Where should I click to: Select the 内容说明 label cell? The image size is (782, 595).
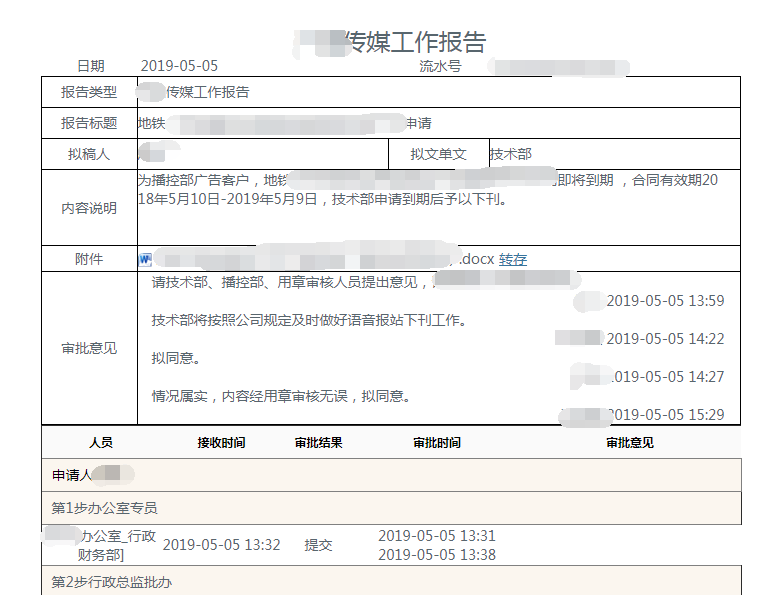point(89,208)
